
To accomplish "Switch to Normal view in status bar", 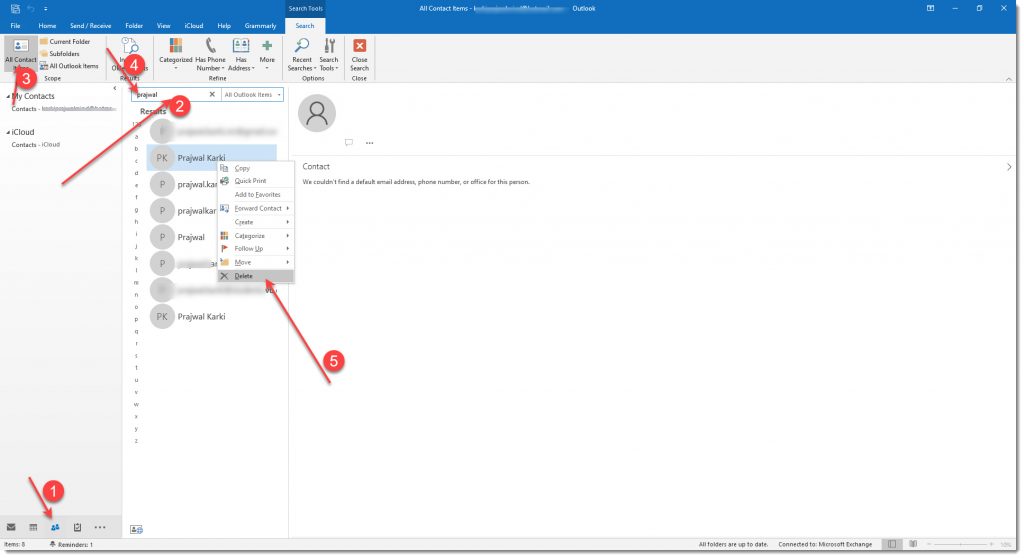I will [x=891, y=544].
